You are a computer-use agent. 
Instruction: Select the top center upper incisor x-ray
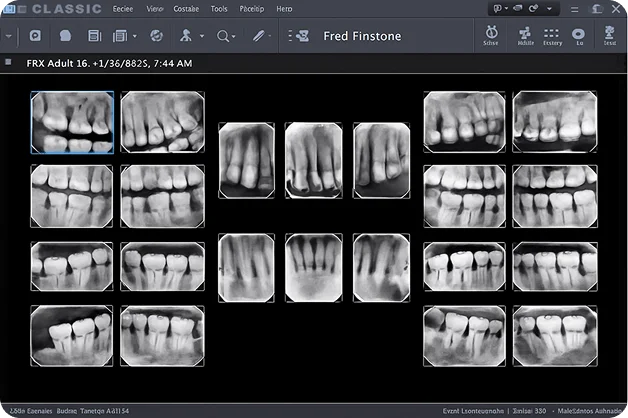(x=314, y=161)
